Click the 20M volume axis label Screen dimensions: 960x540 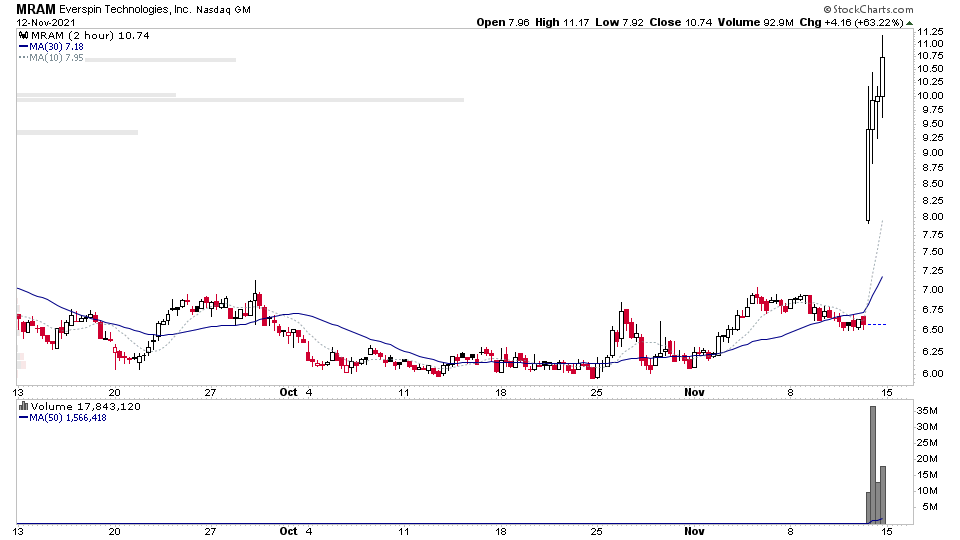[927, 459]
